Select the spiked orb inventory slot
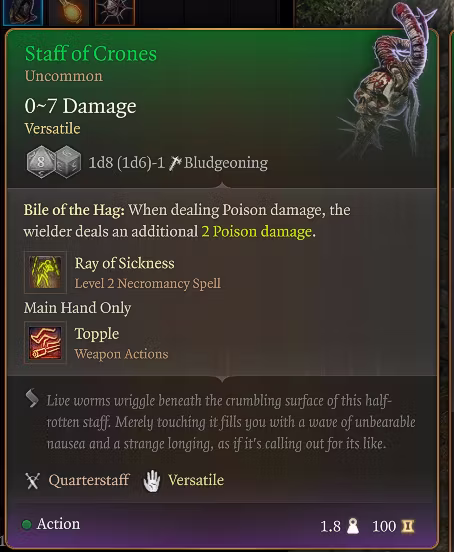The height and width of the screenshot is (552, 454). tap(115, 12)
